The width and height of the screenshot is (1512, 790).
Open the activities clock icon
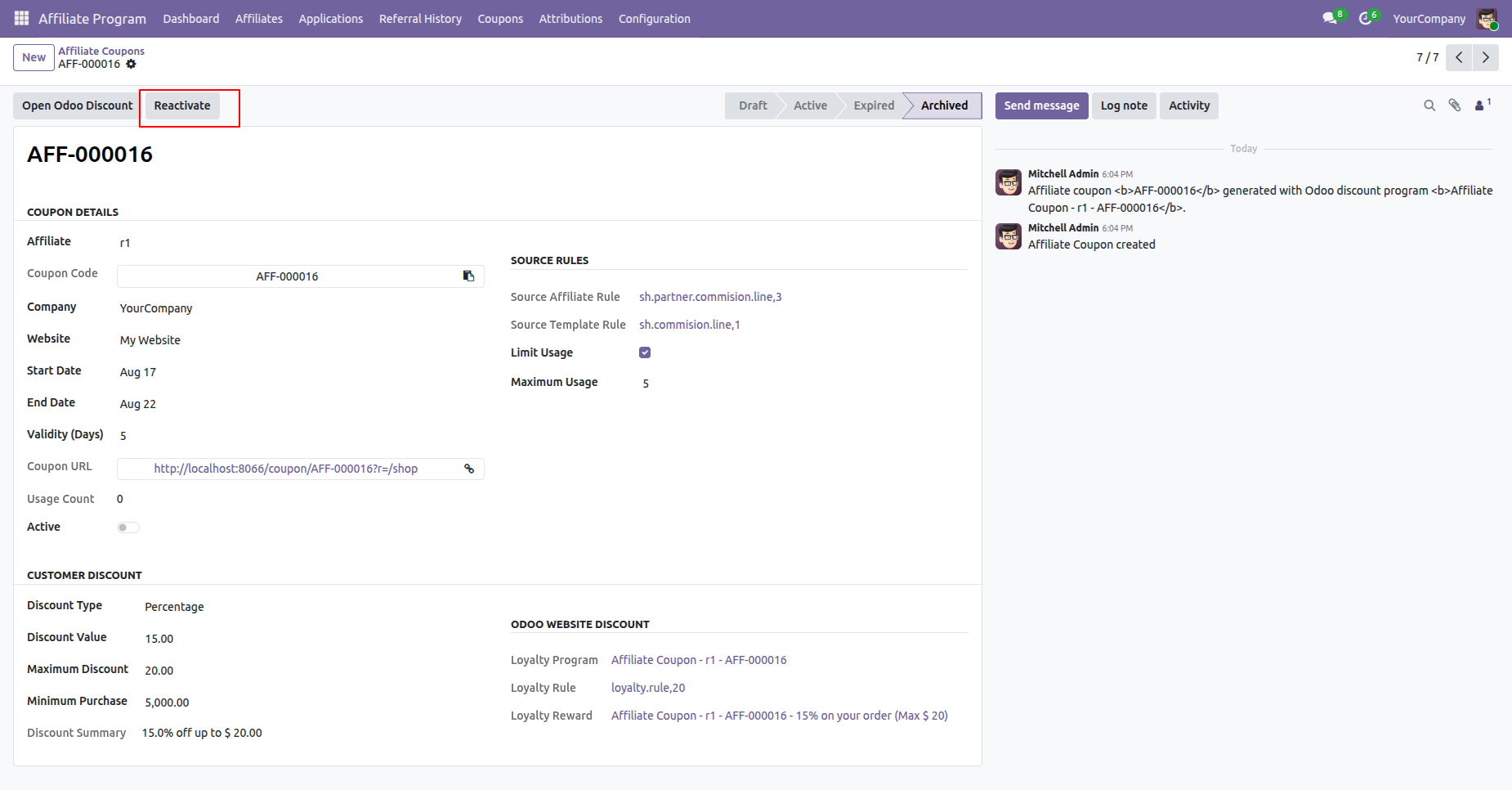[1366, 18]
